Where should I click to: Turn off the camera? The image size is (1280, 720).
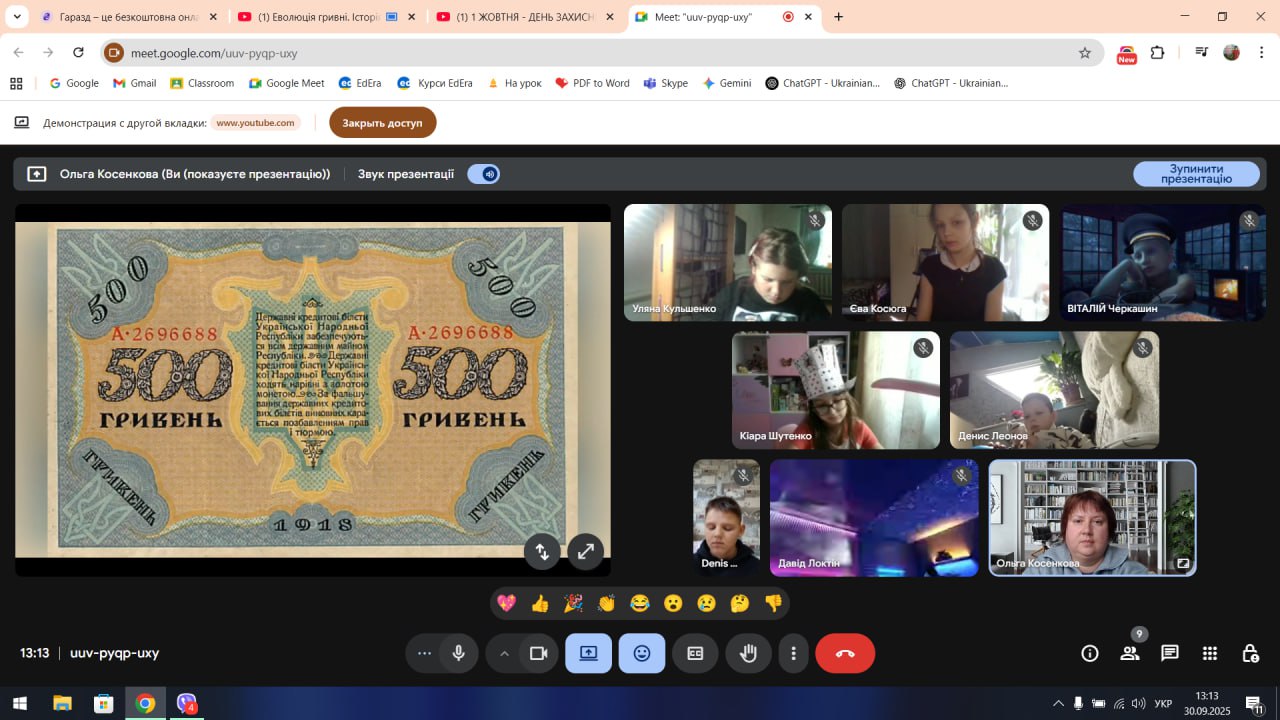coord(538,653)
